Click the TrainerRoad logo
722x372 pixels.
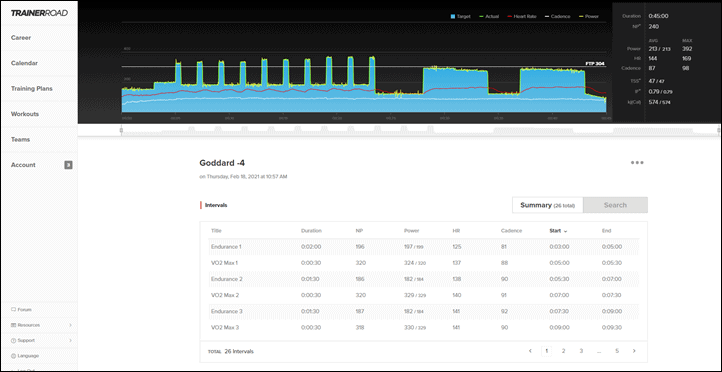tap(39, 13)
